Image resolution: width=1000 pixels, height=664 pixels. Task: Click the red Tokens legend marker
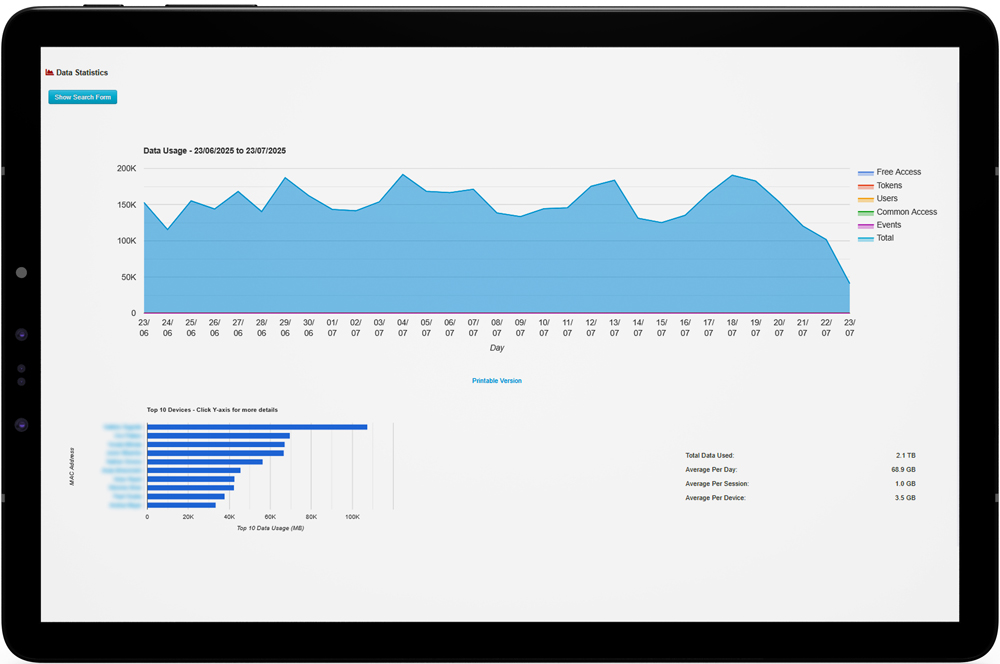point(864,185)
